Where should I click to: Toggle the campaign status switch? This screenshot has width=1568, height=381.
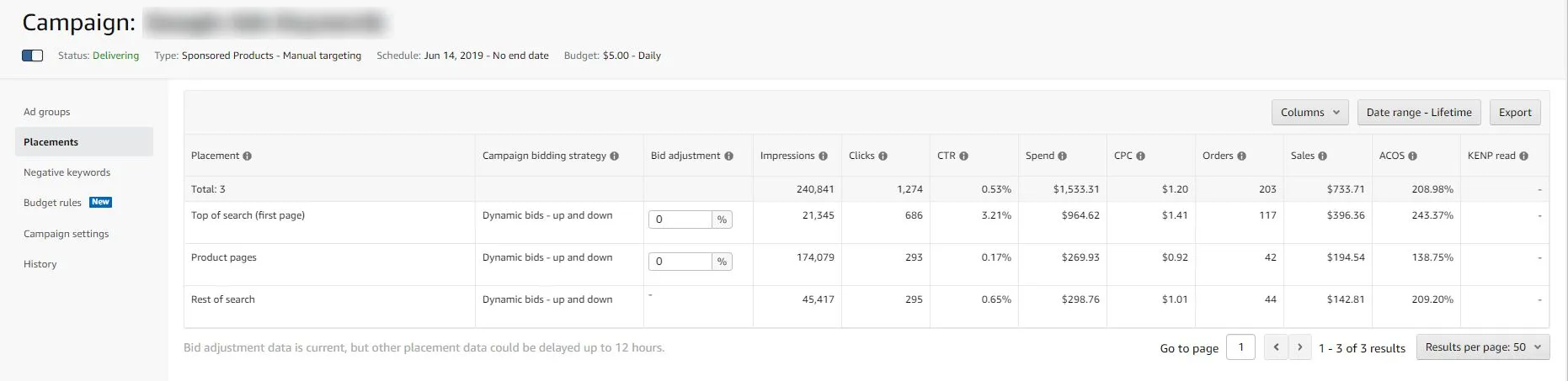coord(33,56)
